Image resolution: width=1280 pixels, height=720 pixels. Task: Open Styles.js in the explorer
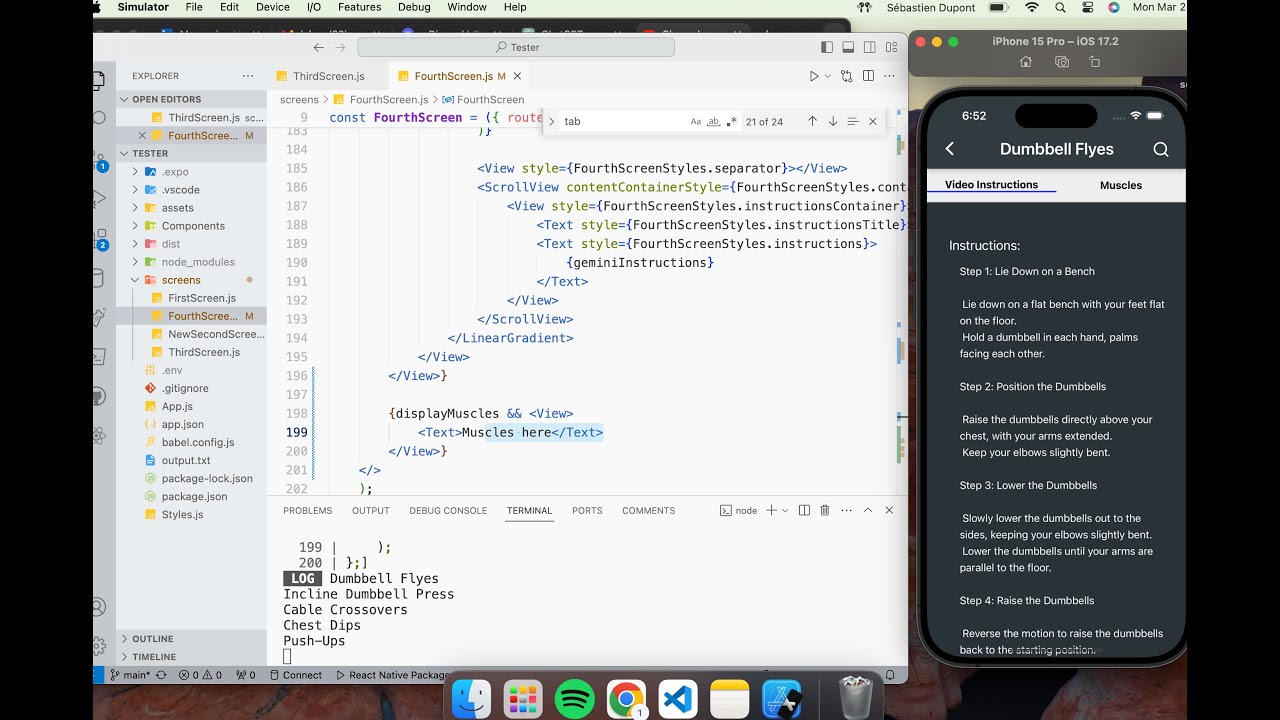pos(192,514)
